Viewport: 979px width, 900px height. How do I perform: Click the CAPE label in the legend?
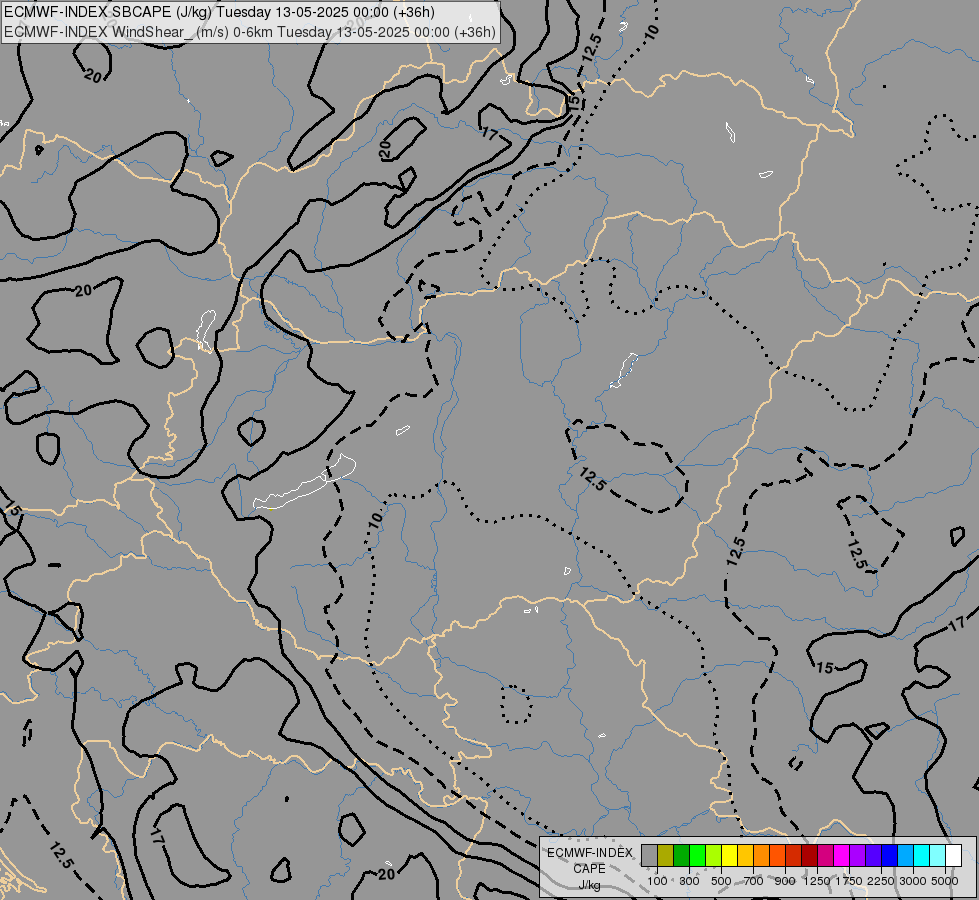[589, 869]
